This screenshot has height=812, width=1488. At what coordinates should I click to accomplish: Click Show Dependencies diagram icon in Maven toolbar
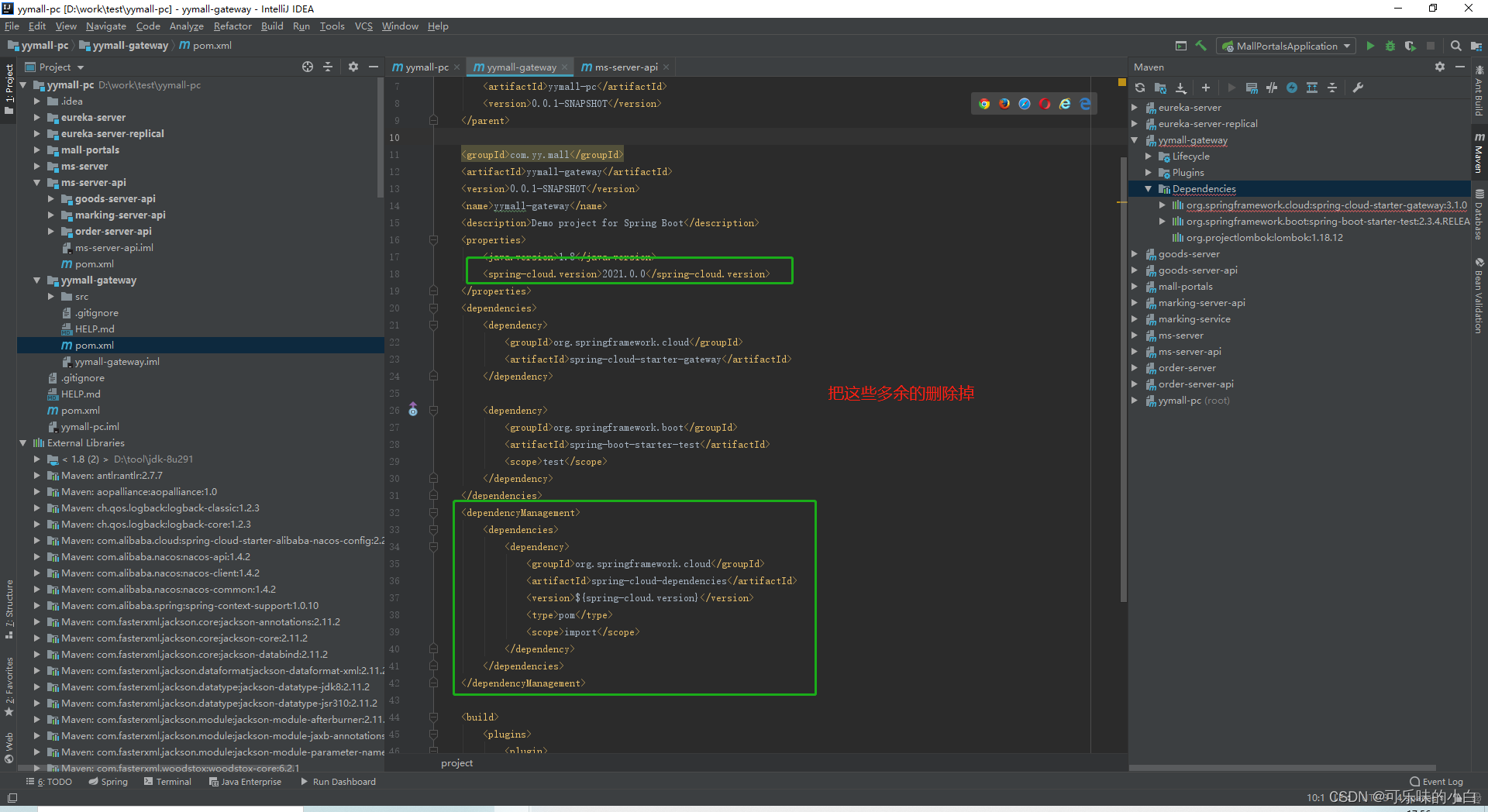coord(1312,88)
